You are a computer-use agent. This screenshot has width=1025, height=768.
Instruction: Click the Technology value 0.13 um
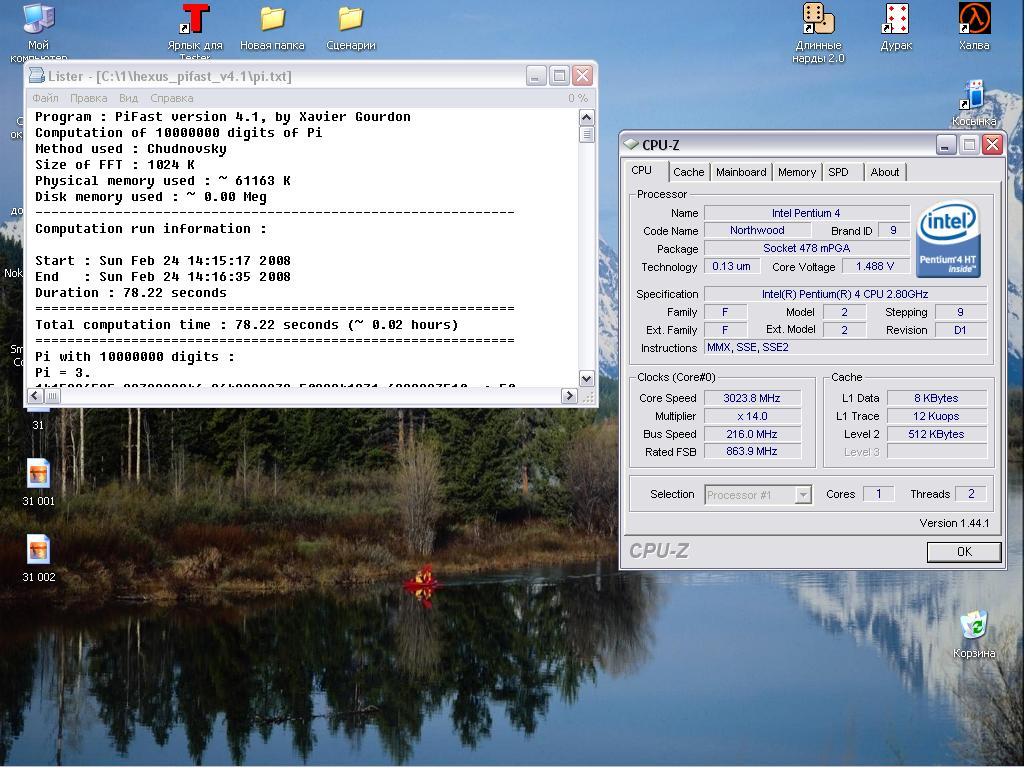coord(731,267)
